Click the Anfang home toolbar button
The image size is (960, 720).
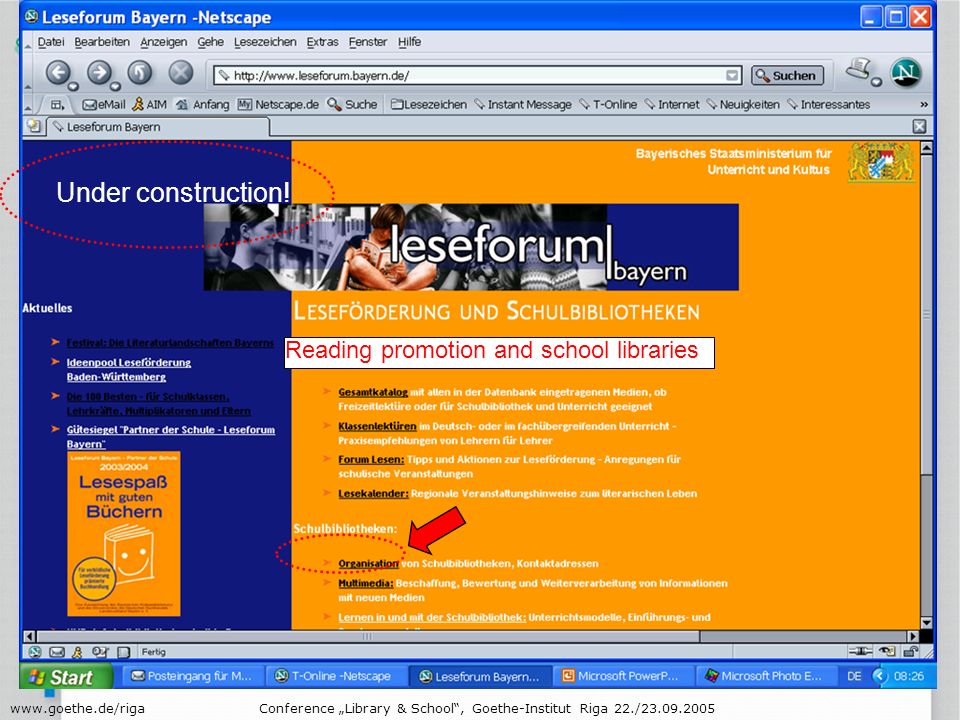[x=203, y=105]
